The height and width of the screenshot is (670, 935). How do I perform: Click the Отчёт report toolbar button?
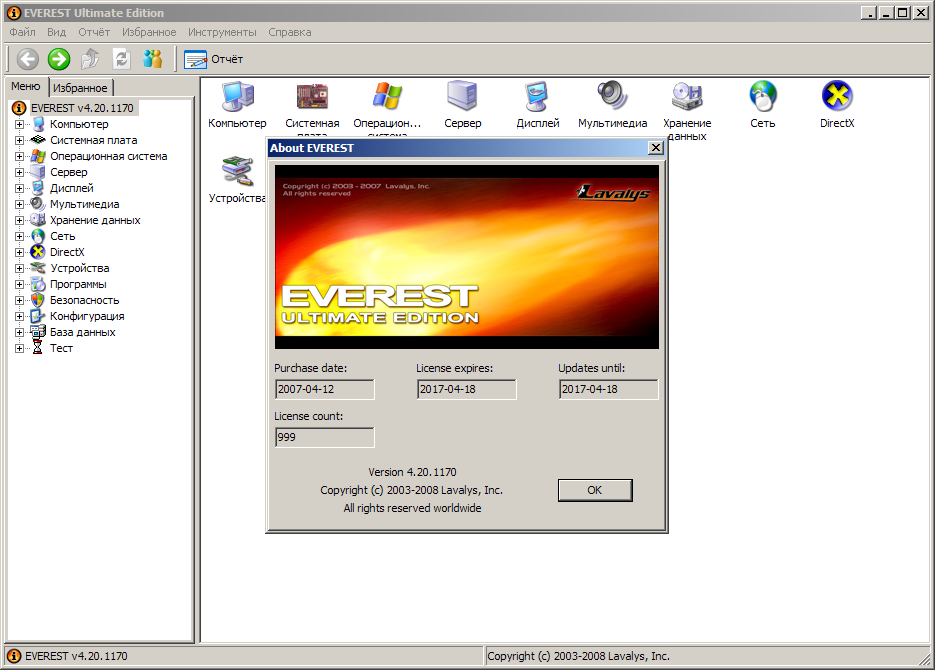pyautogui.click(x=214, y=59)
